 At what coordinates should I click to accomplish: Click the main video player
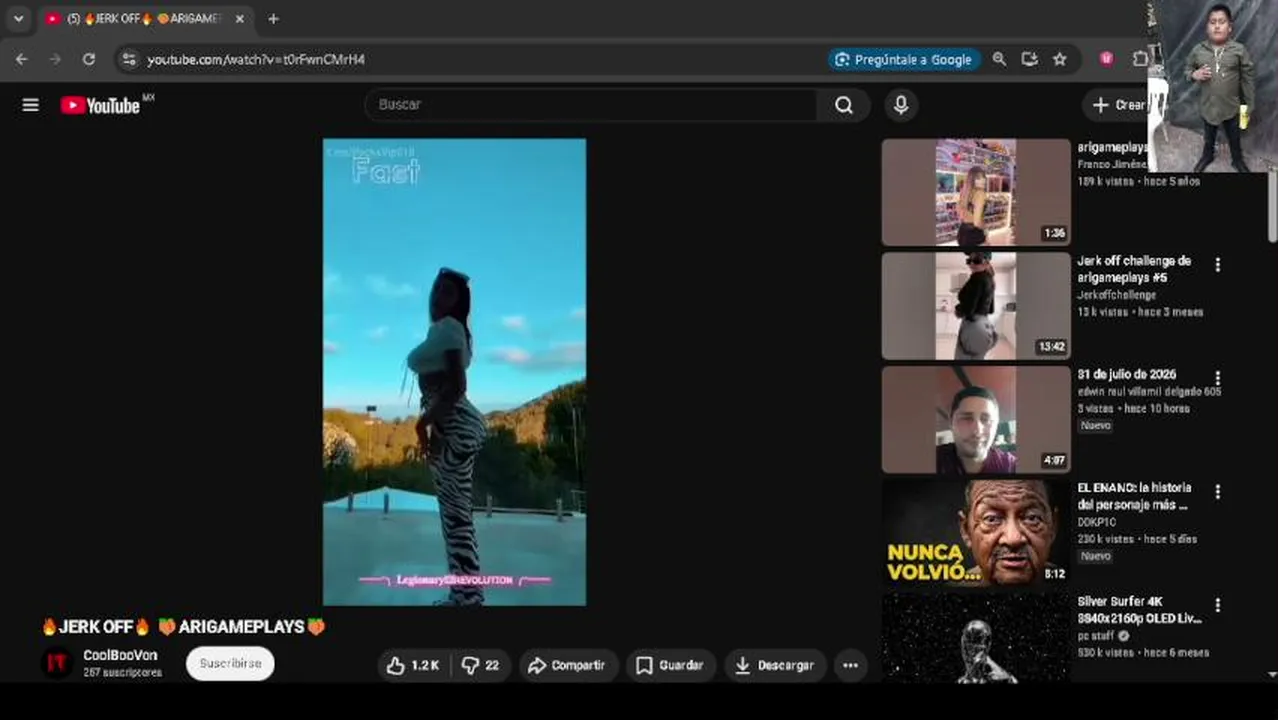[454, 372]
